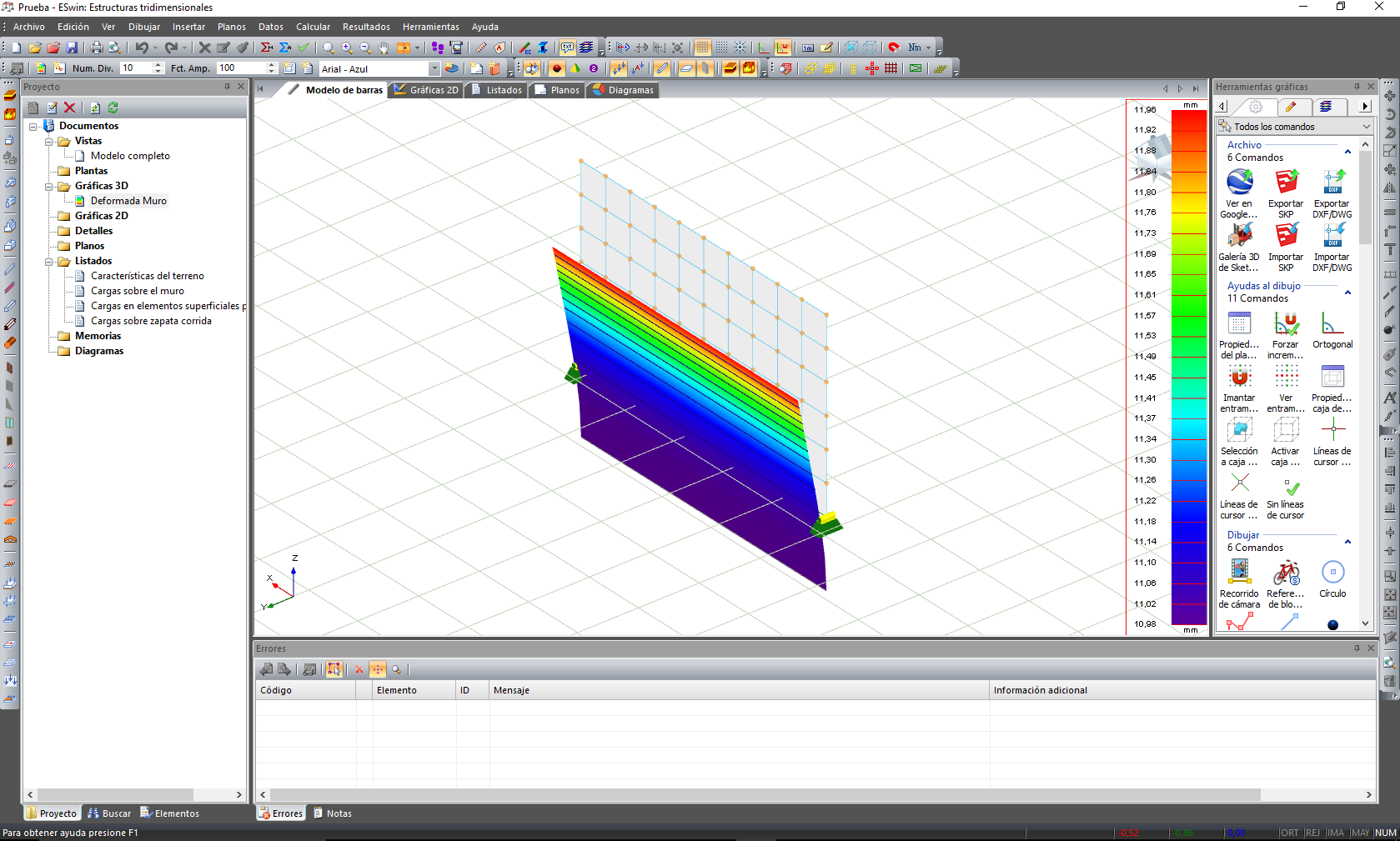The height and width of the screenshot is (841, 1400).
Task: Toggle IMA mode in the status bar
Action: click(x=1336, y=833)
